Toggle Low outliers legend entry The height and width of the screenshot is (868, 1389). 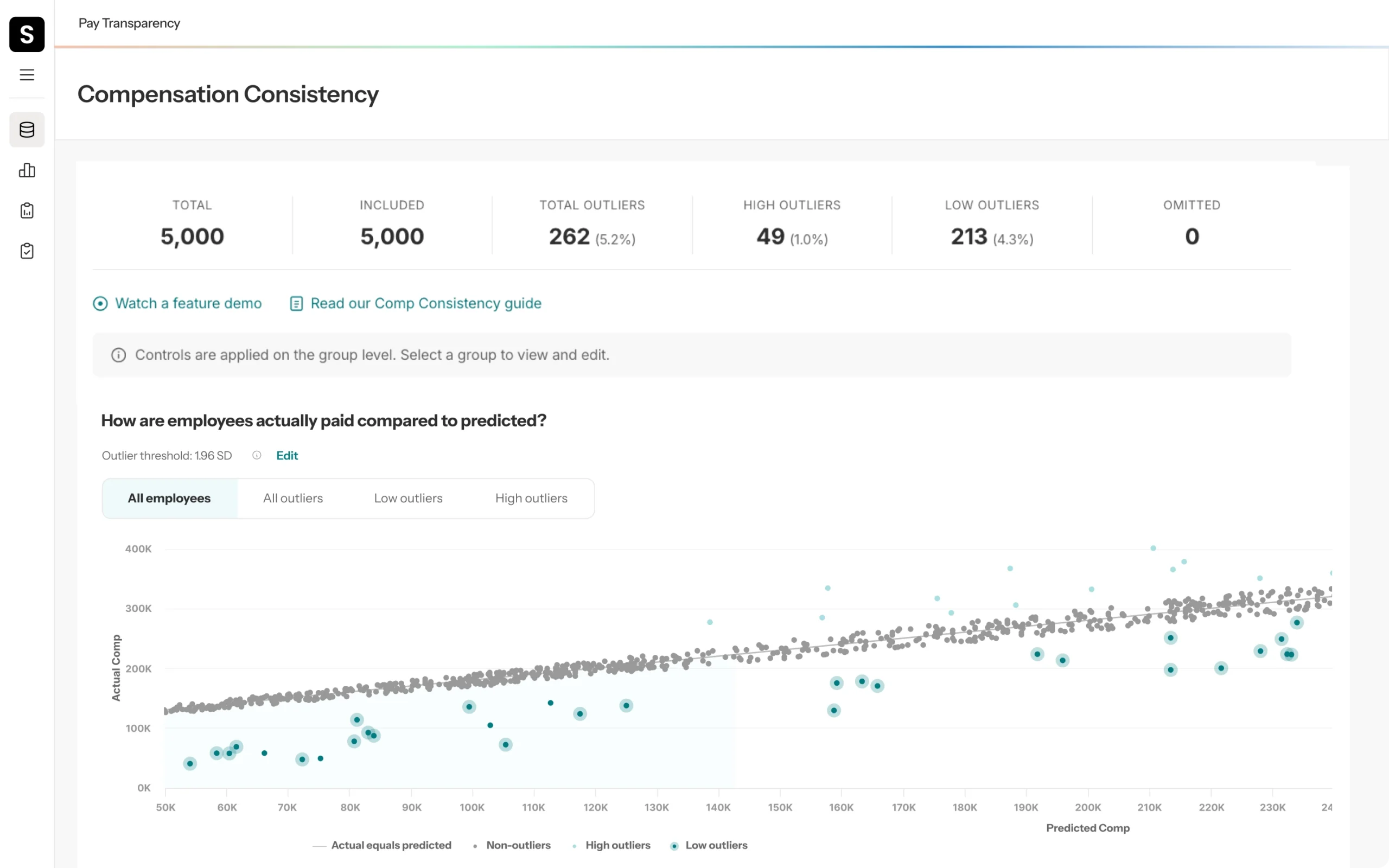[x=710, y=845]
